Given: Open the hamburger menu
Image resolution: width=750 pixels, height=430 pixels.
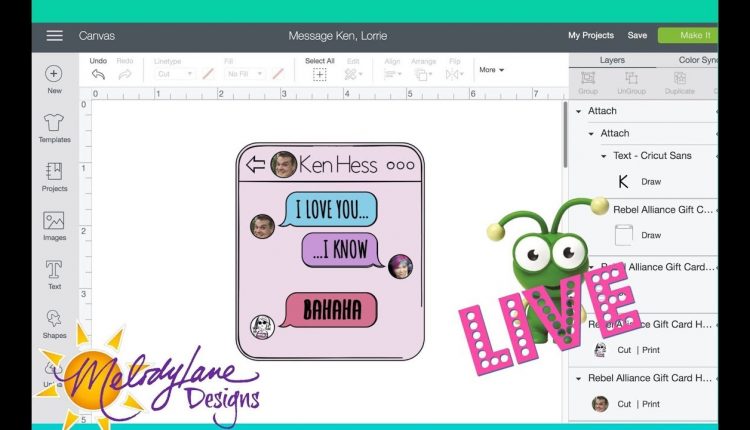Looking at the screenshot, I should (55, 35).
